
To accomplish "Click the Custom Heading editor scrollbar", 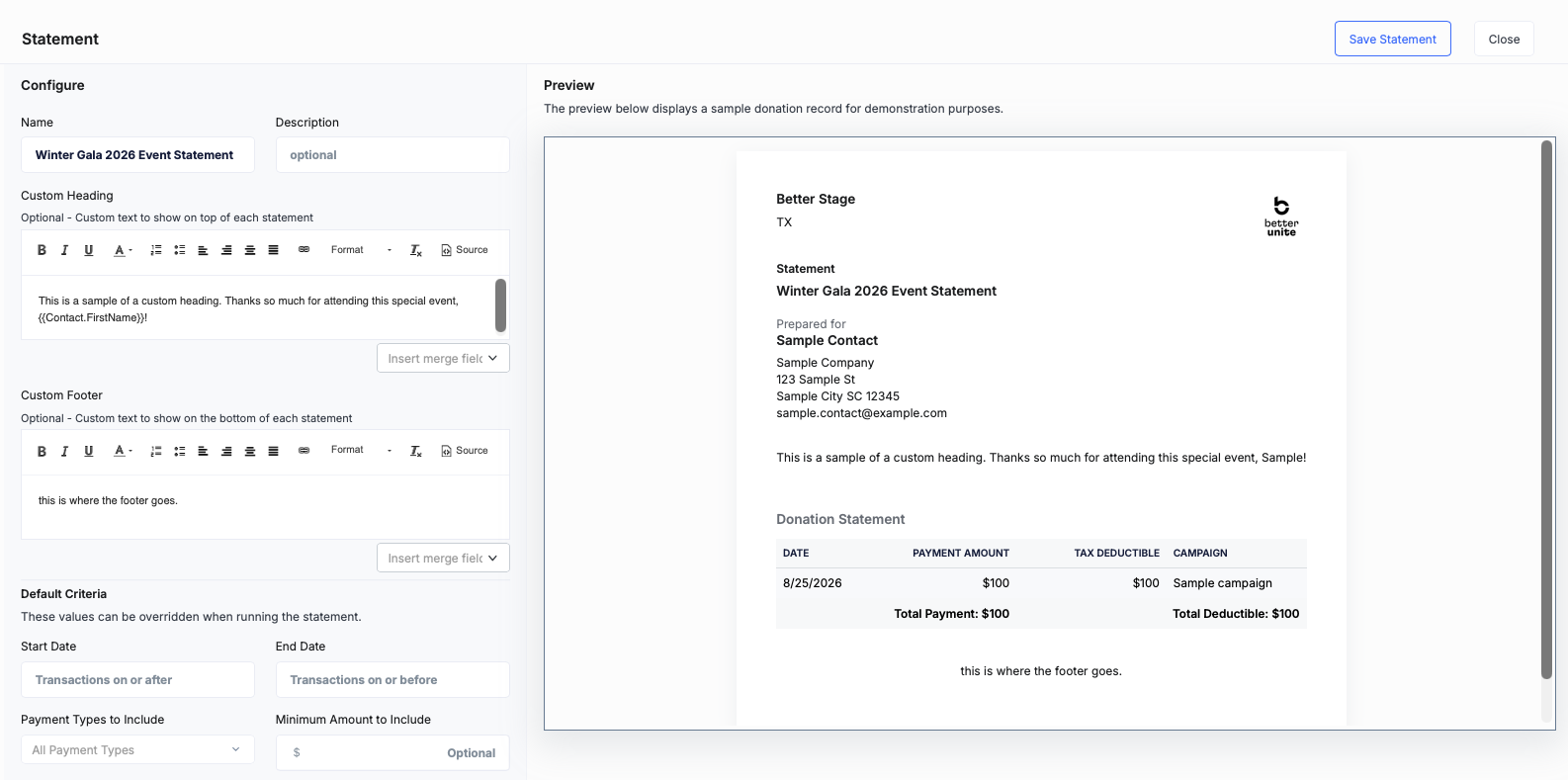I will pos(500,305).
